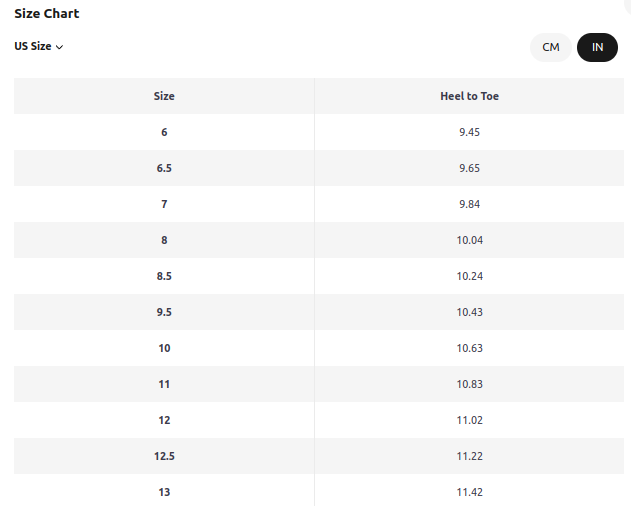Image resolution: width=631 pixels, height=506 pixels.
Task: Select the size 8.5 row
Action: [319, 276]
